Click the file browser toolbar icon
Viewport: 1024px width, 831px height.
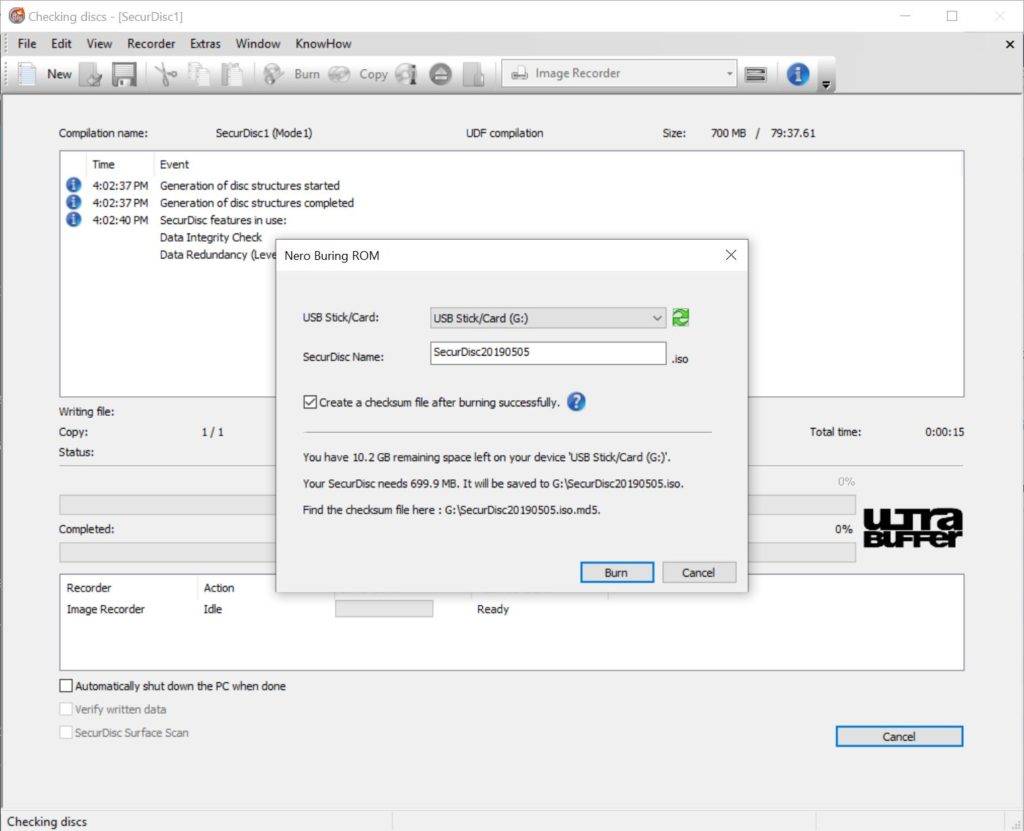[474, 74]
